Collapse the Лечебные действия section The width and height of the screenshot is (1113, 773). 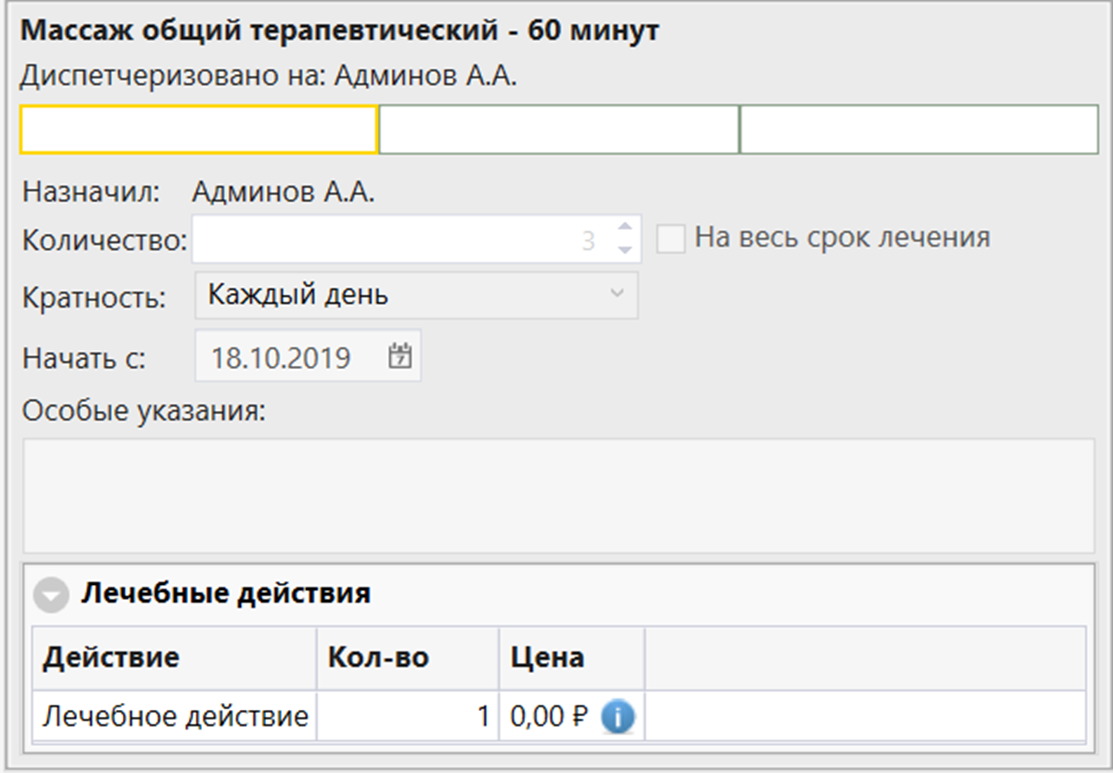point(50,595)
